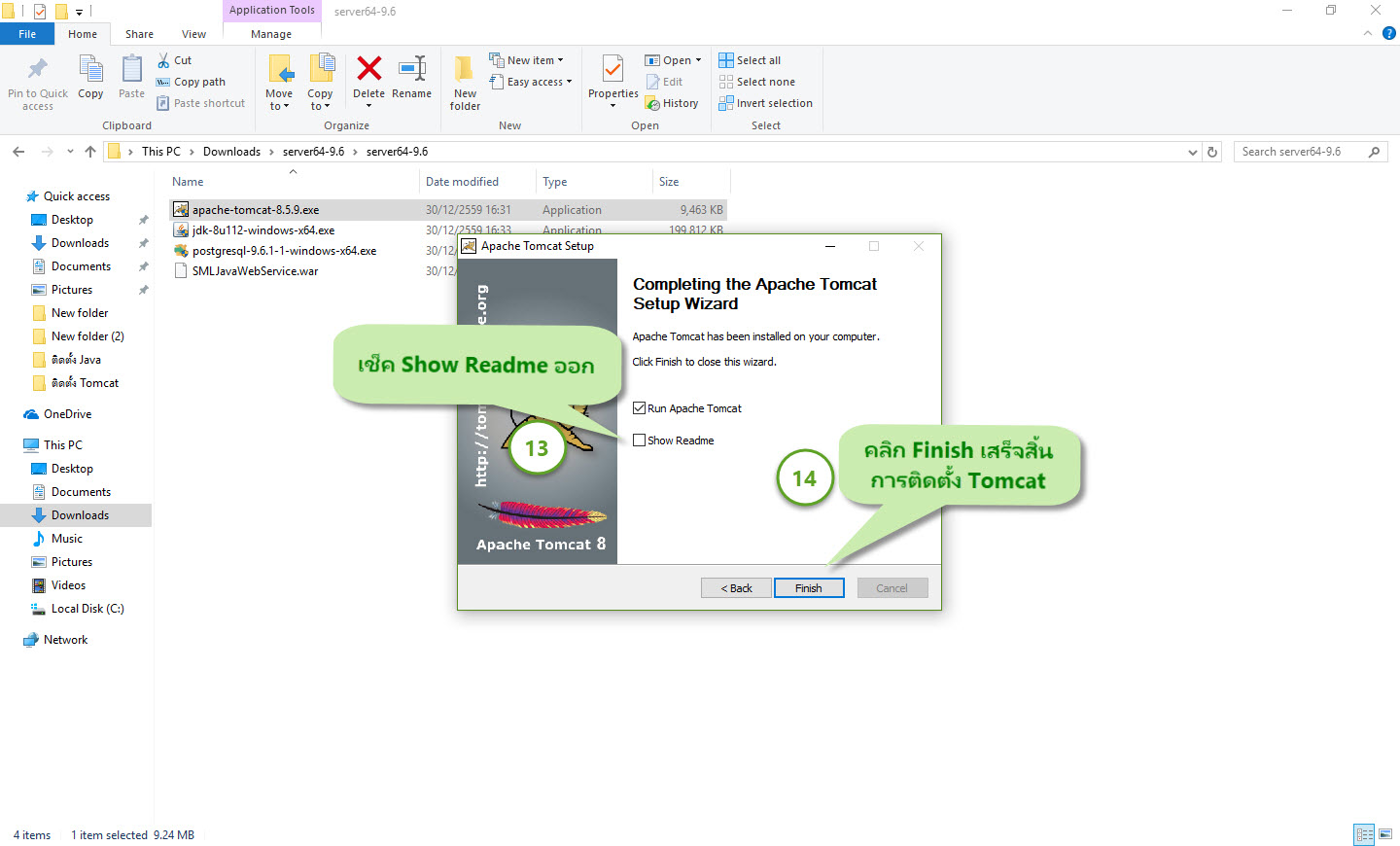
Task: Expand the Open button dropdown arrow
Action: (x=698, y=60)
